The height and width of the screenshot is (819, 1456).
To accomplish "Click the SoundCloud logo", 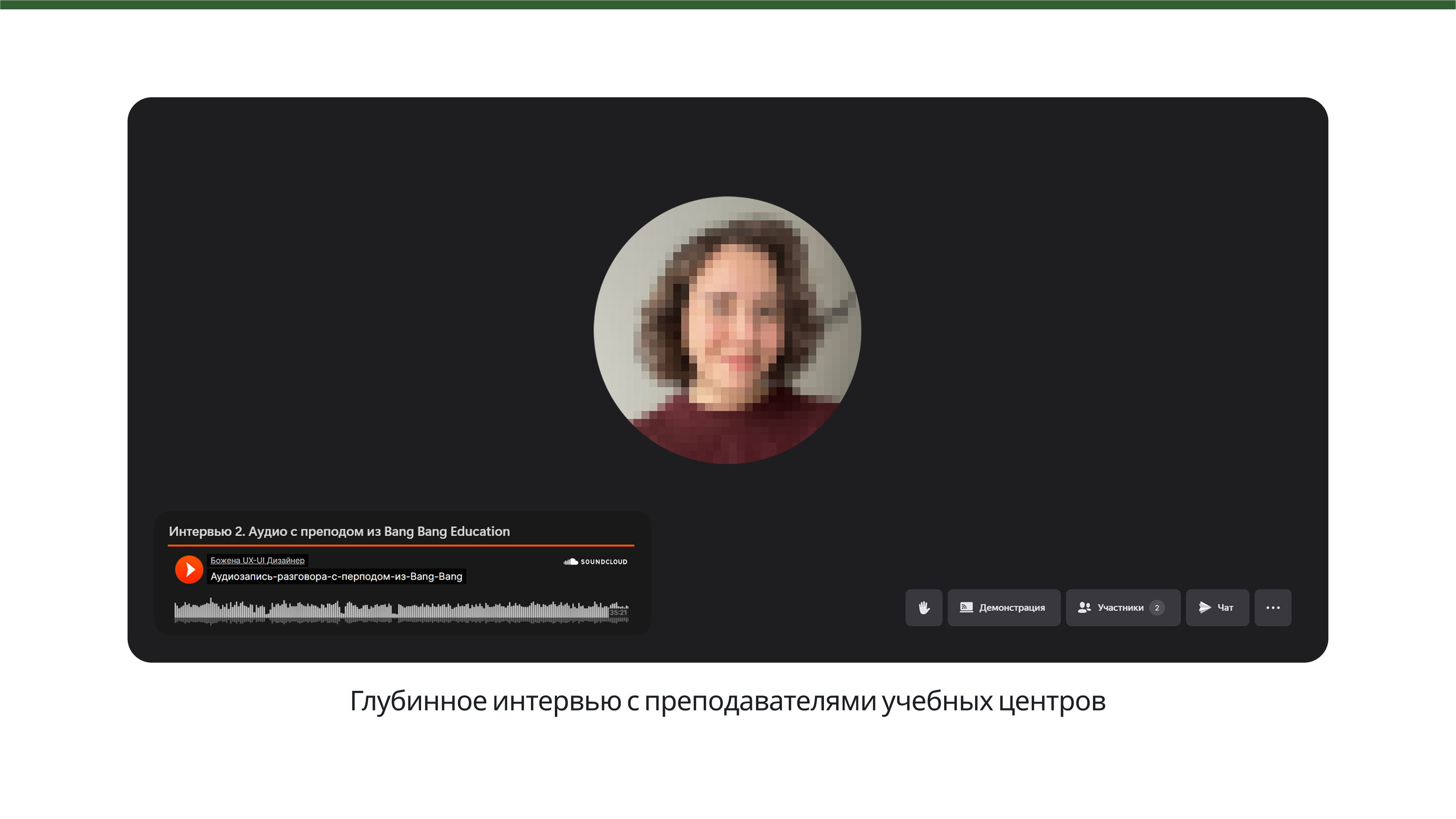I will point(595,561).
